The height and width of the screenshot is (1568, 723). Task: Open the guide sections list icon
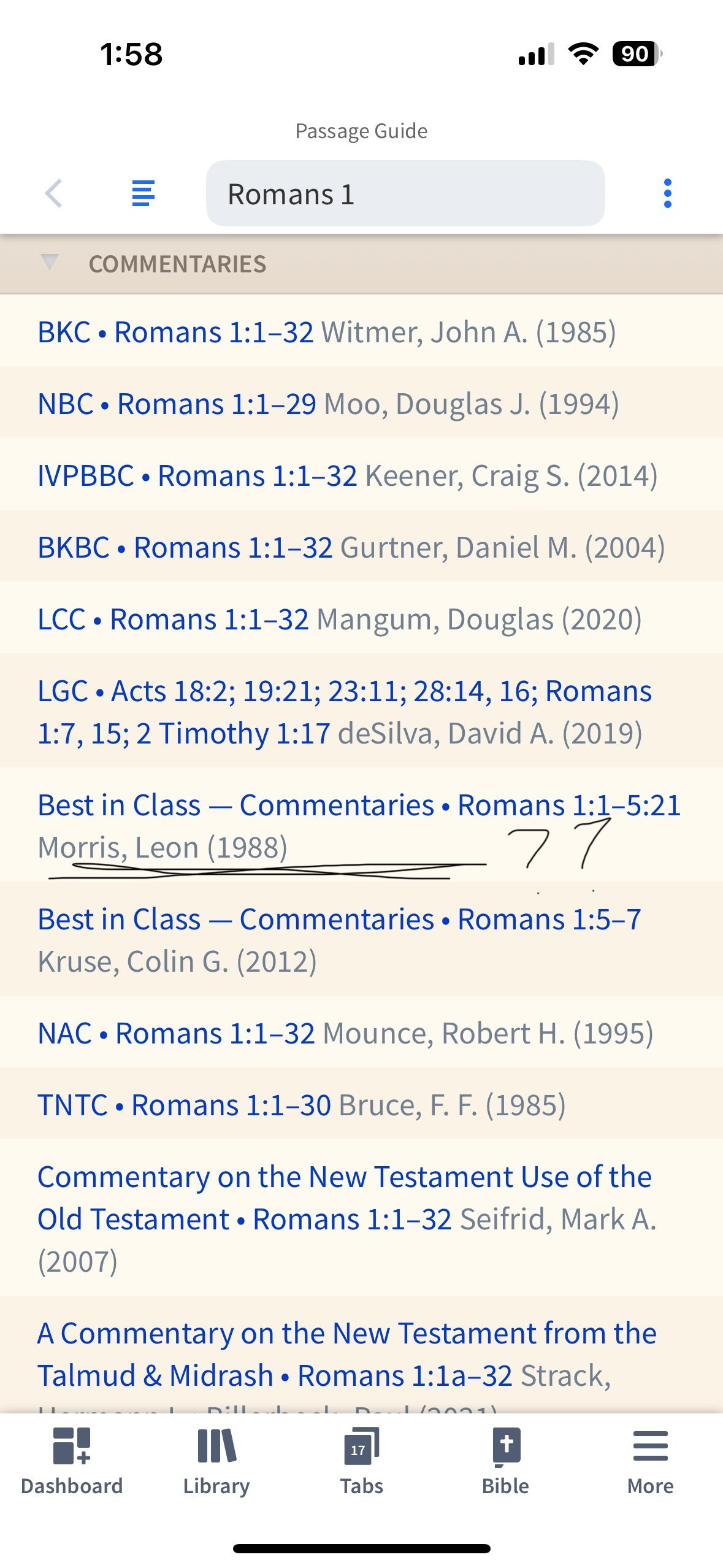(x=143, y=194)
